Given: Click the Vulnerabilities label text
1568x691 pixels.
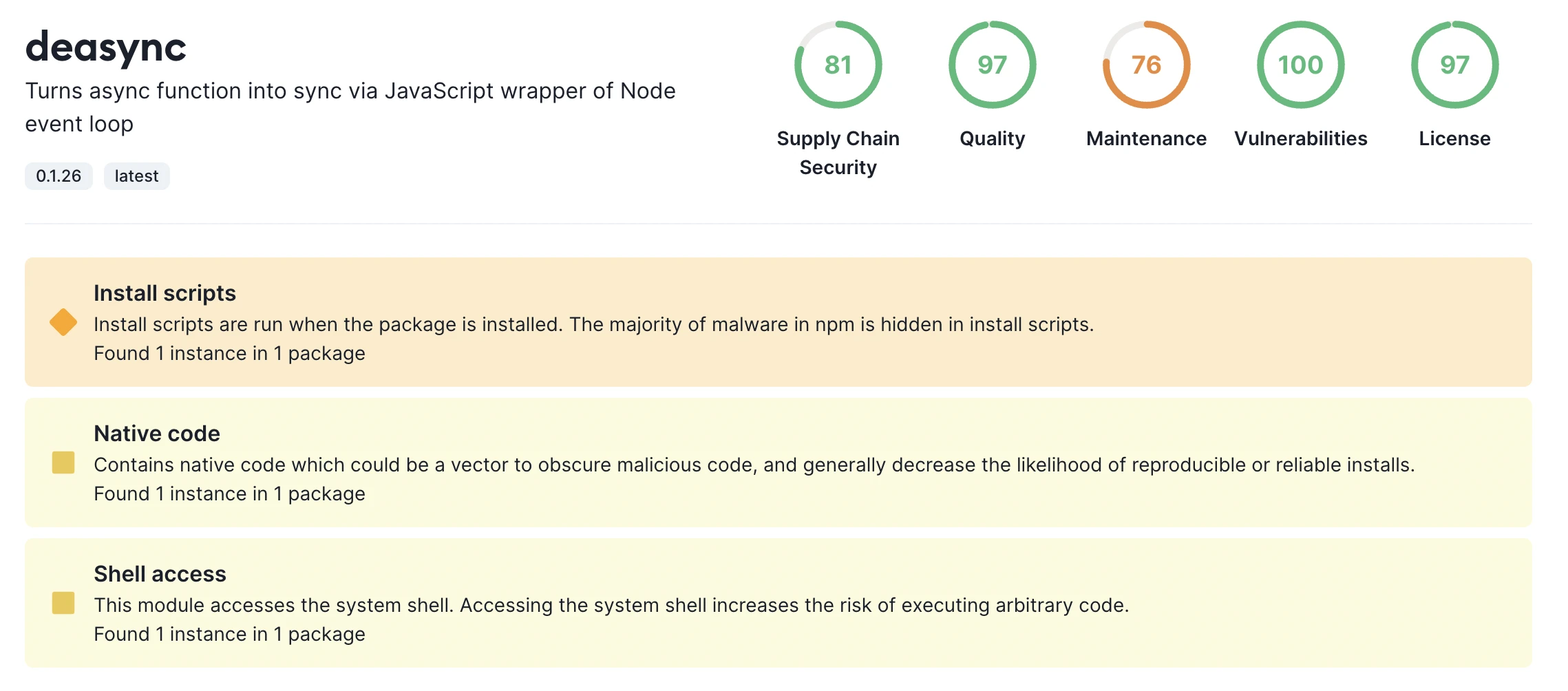Looking at the screenshot, I should tap(1301, 138).
